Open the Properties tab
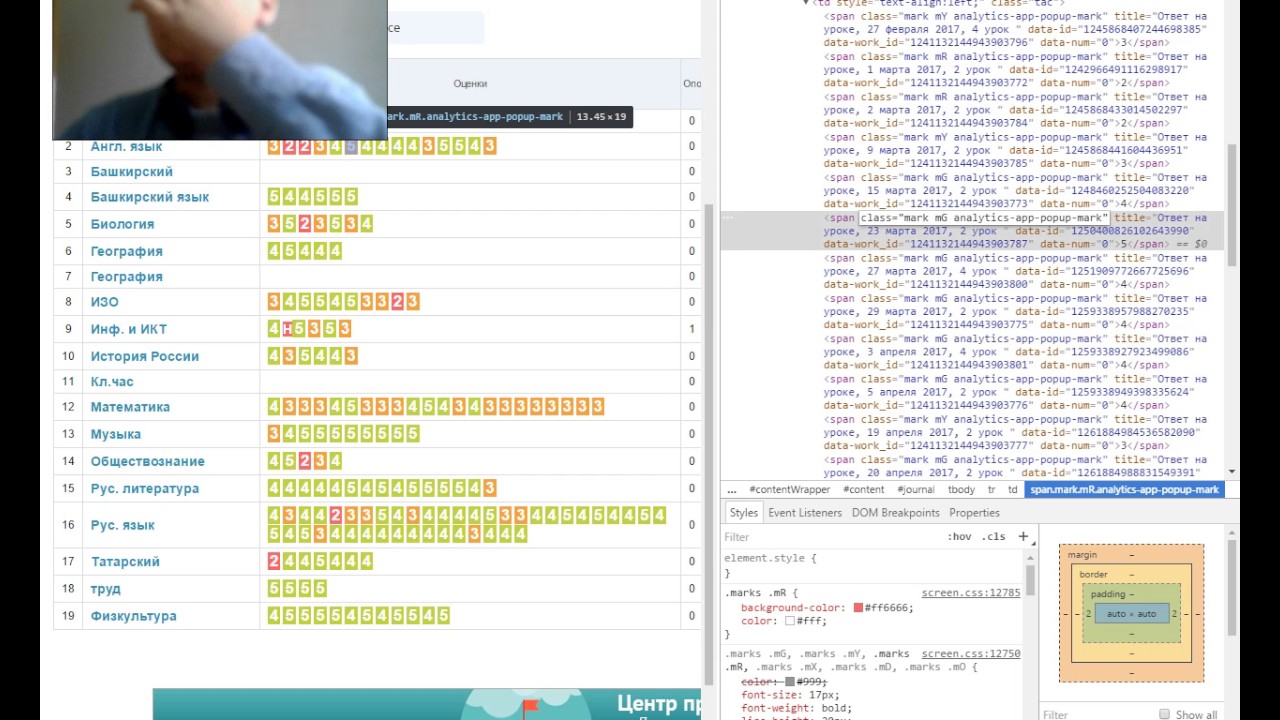 [974, 512]
